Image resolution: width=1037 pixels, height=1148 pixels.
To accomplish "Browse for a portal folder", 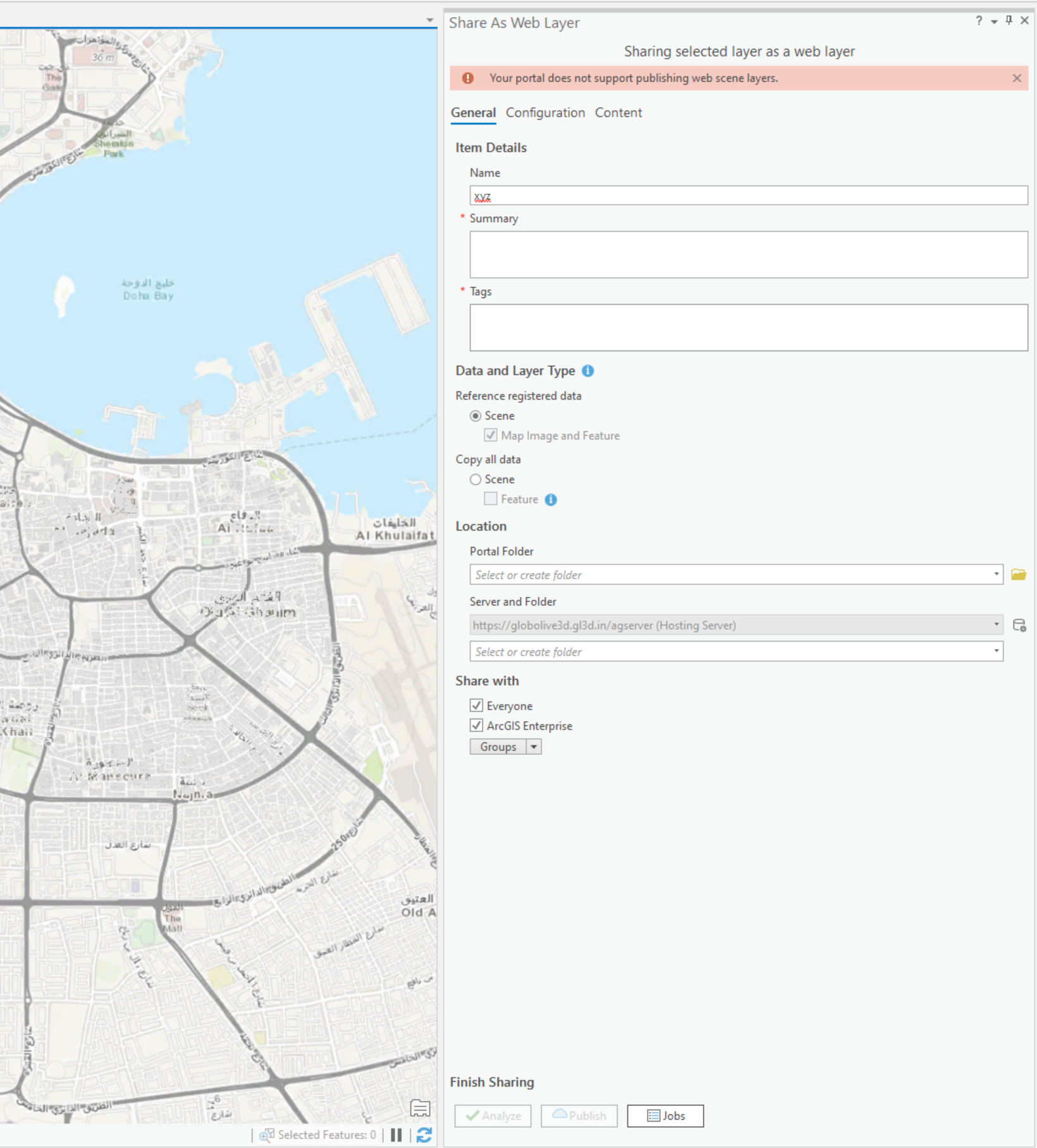I will (1019, 574).
